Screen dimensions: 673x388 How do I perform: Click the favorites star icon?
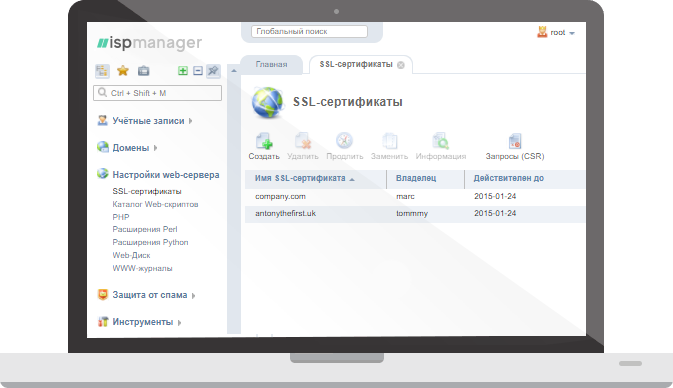[x=123, y=70]
